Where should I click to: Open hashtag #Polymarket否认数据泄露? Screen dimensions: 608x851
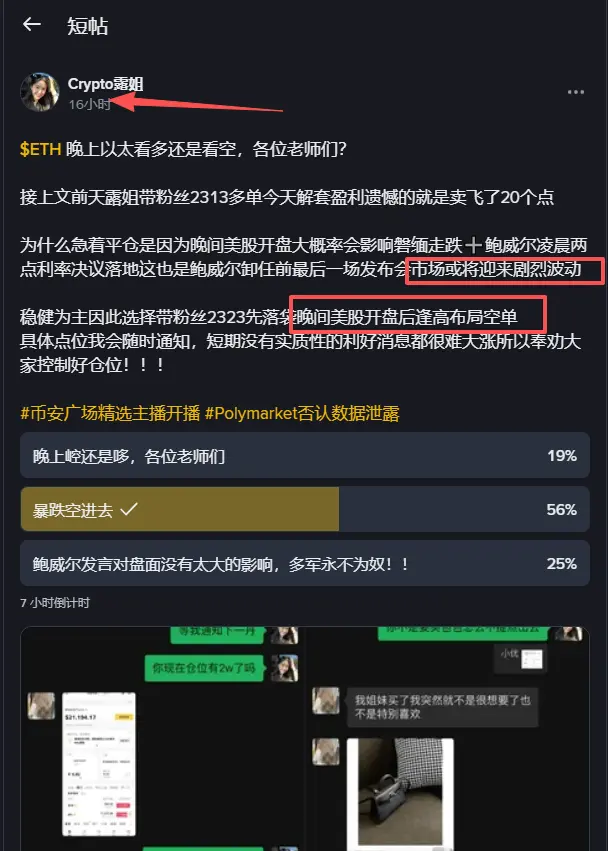(302, 414)
